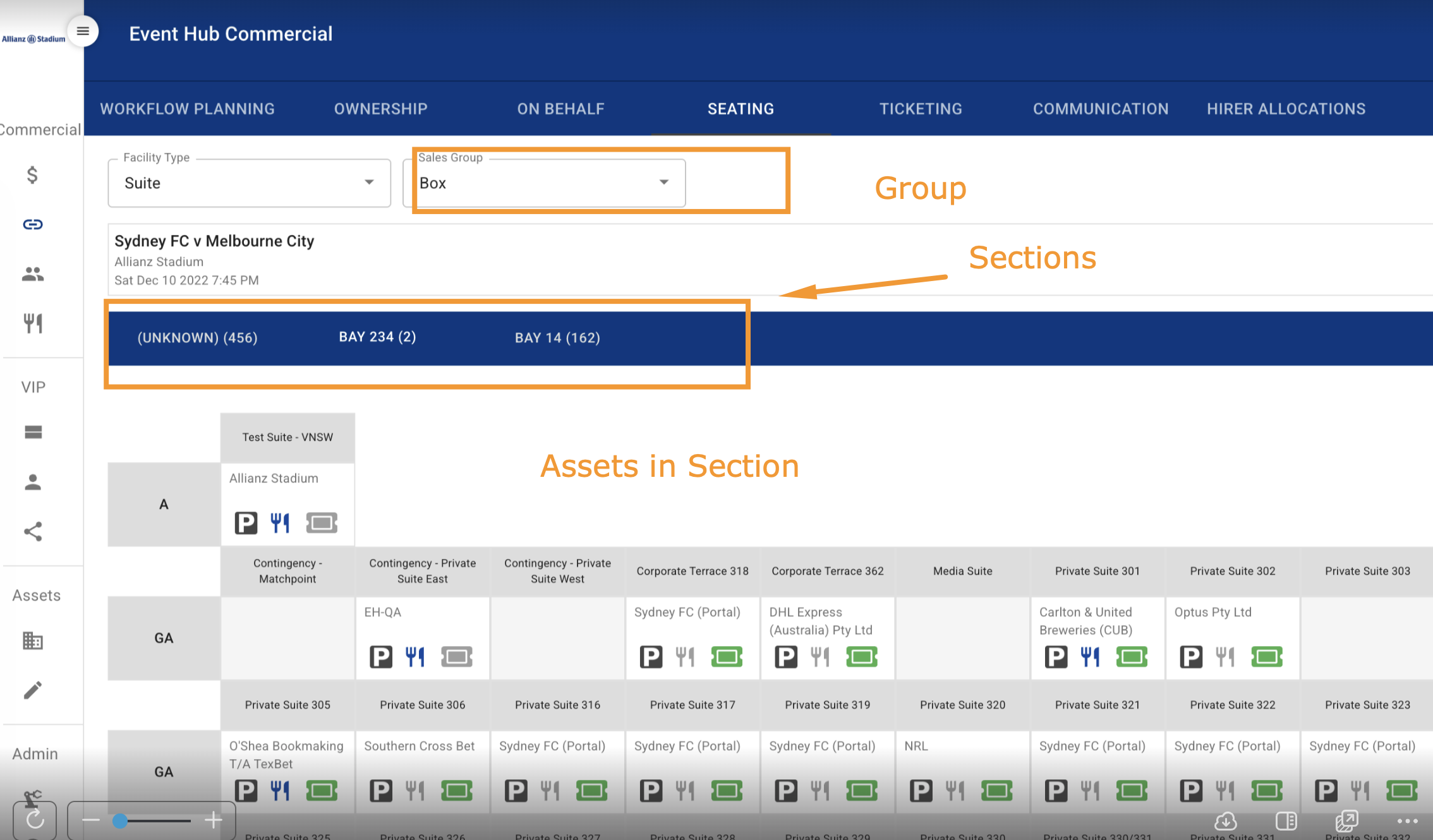The image size is (1433, 840).
Task: Open the VIP card list sidebar icon
Action: (33, 432)
